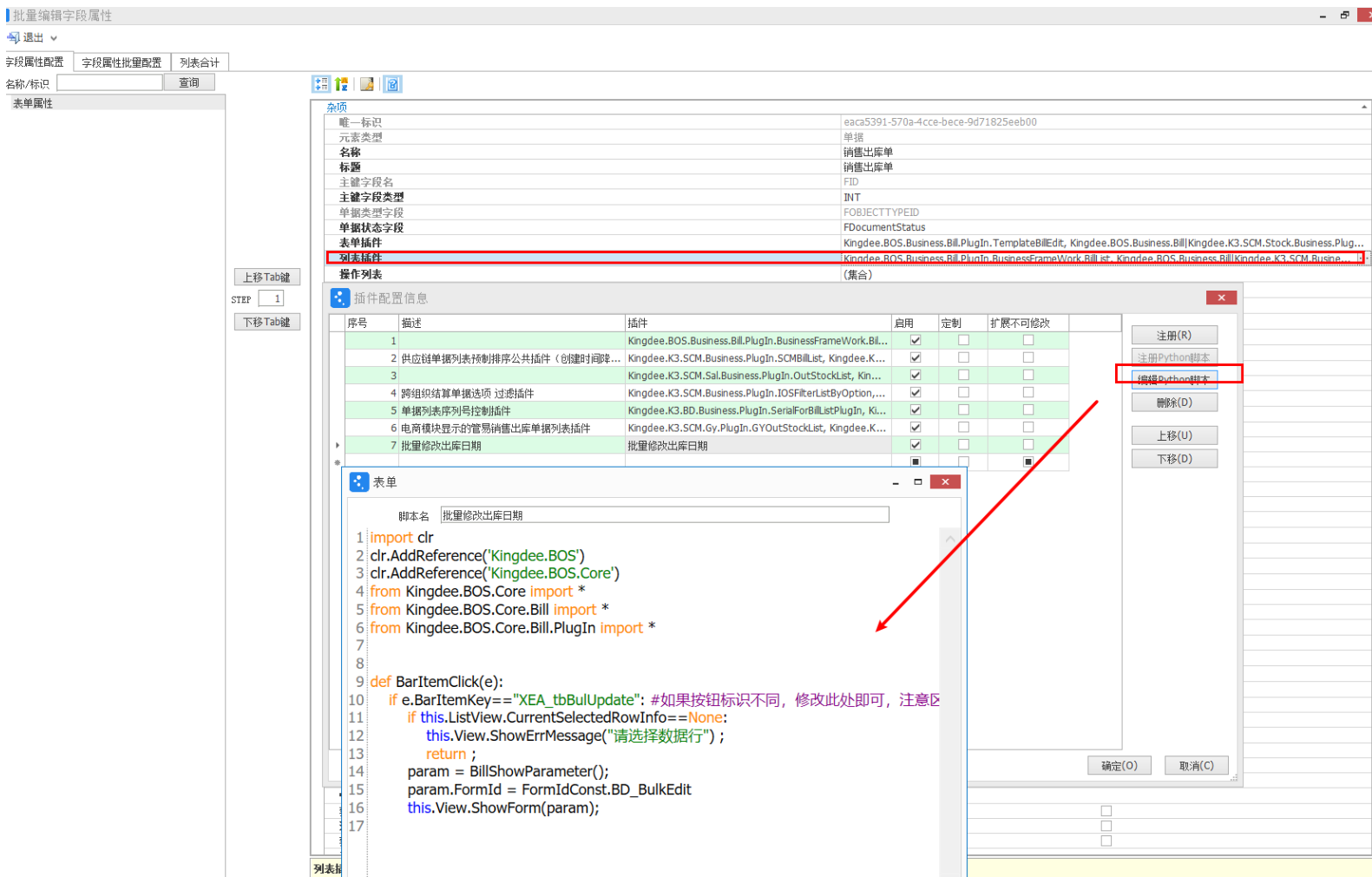This screenshot has width=1372, height=877.
Task: Click the alphabetical sort icon in property toolbar
Action: [342, 84]
